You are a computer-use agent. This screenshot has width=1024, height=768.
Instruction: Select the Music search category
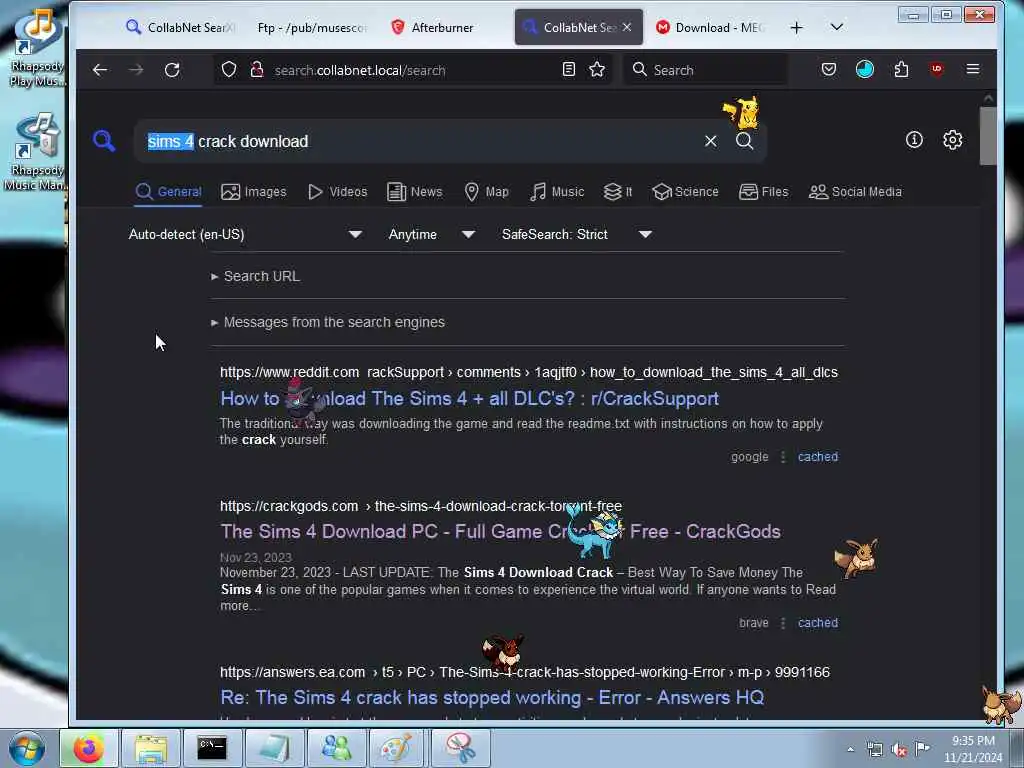click(x=557, y=192)
